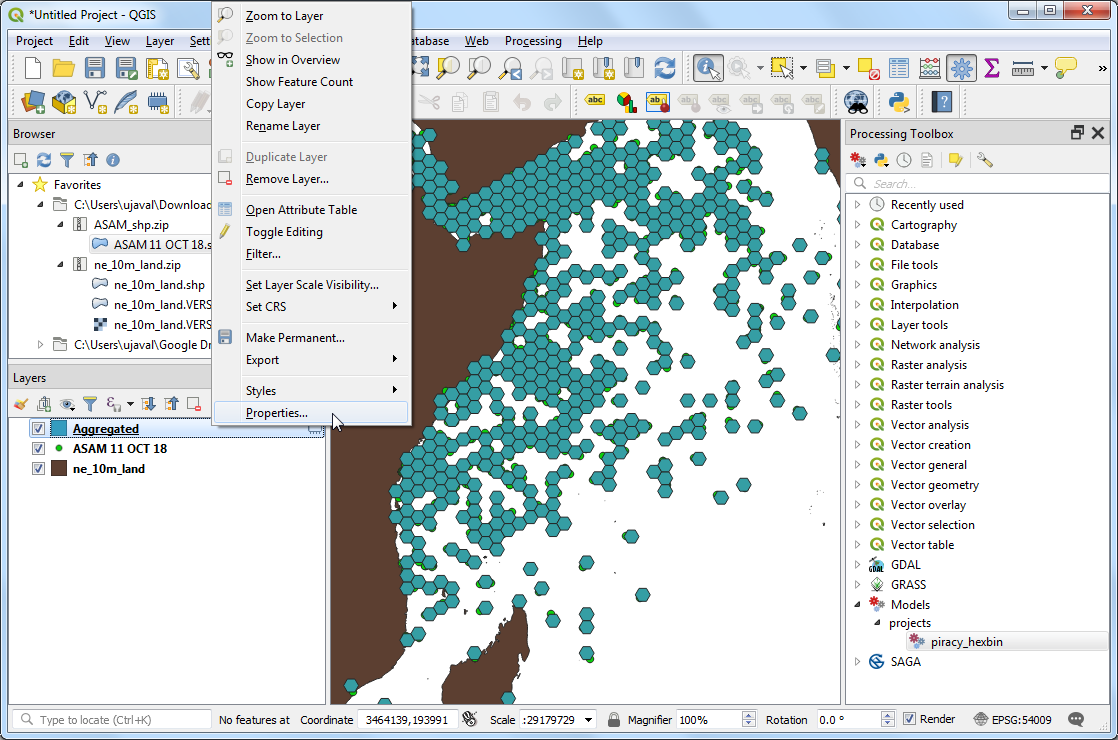Uncheck the ASAM 11 OCT 18 layer
1118x740 pixels.
point(38,449)
